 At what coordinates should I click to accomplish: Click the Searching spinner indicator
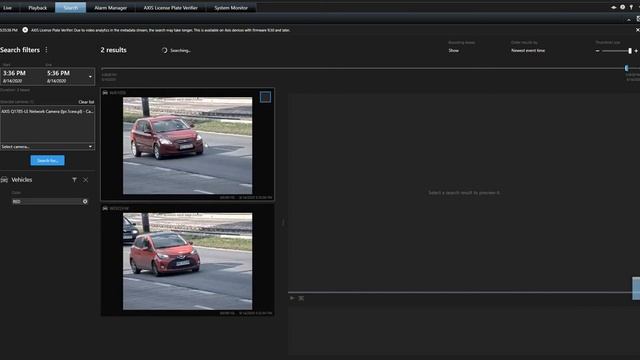point(164,50)
